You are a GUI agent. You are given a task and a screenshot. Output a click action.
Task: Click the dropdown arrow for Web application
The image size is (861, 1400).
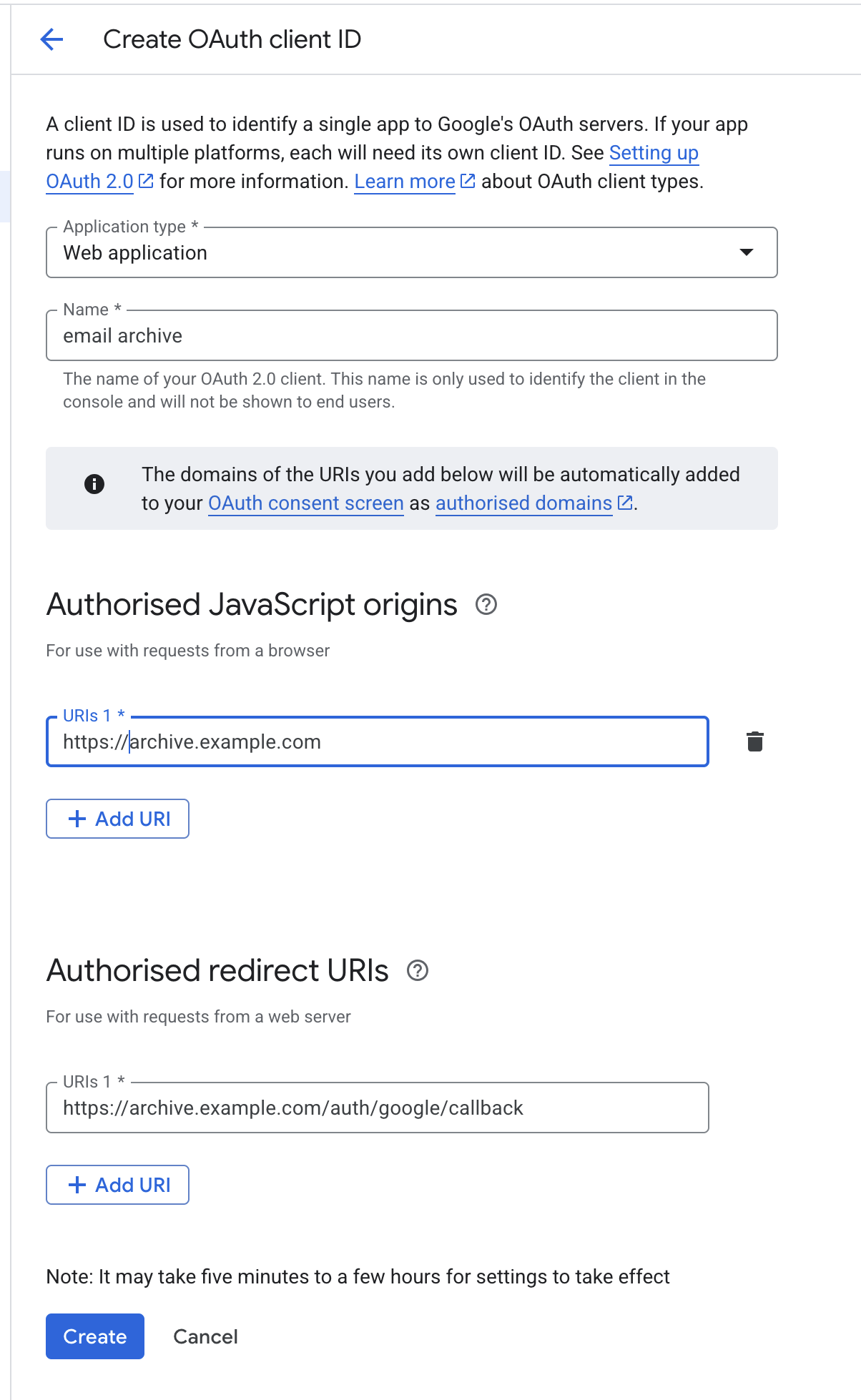[x=747, y=252]
